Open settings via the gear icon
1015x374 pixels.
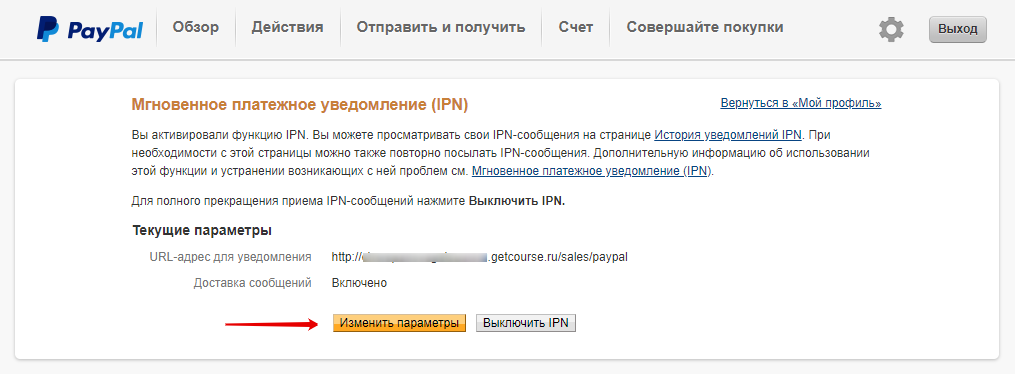(891, 30)
